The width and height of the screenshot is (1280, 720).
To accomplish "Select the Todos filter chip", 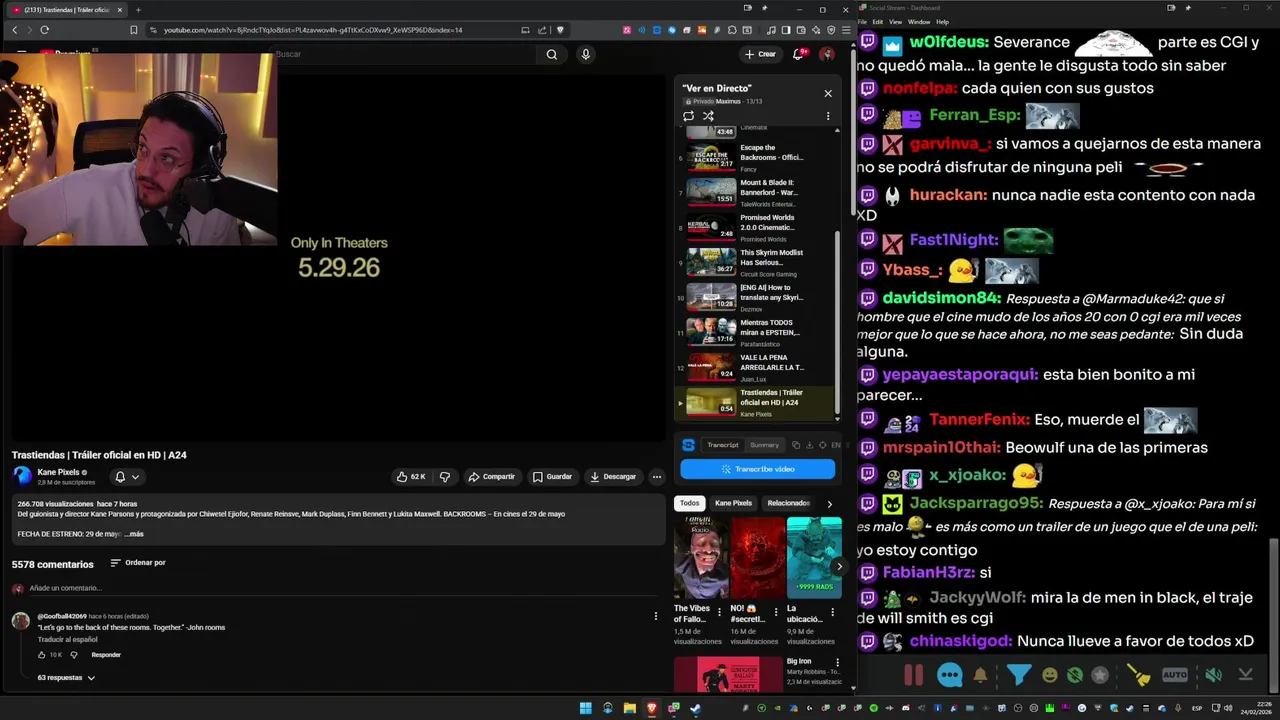I will pyautogui.click(x=689, y=503).
